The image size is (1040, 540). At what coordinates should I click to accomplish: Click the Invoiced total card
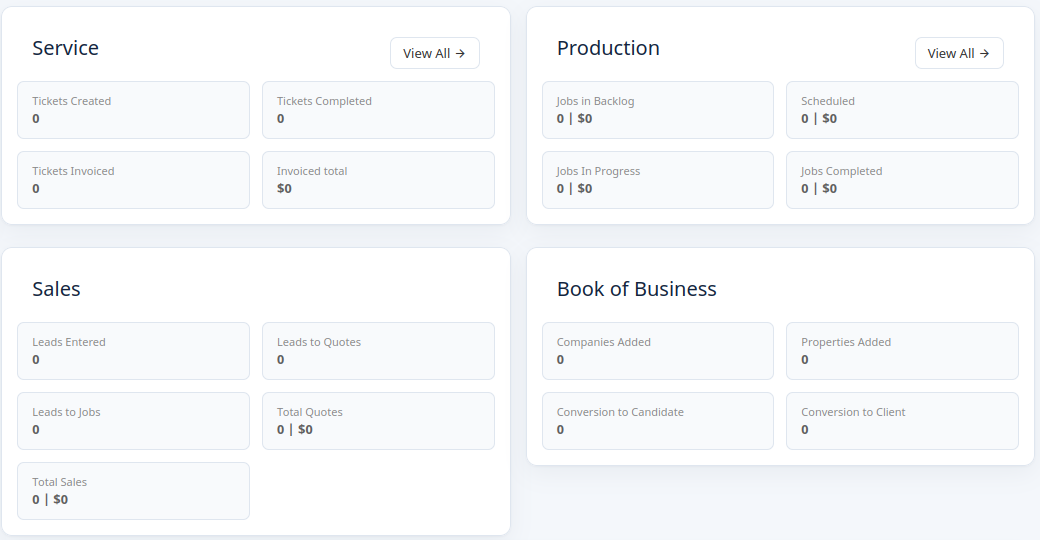[x=378, y=180]
